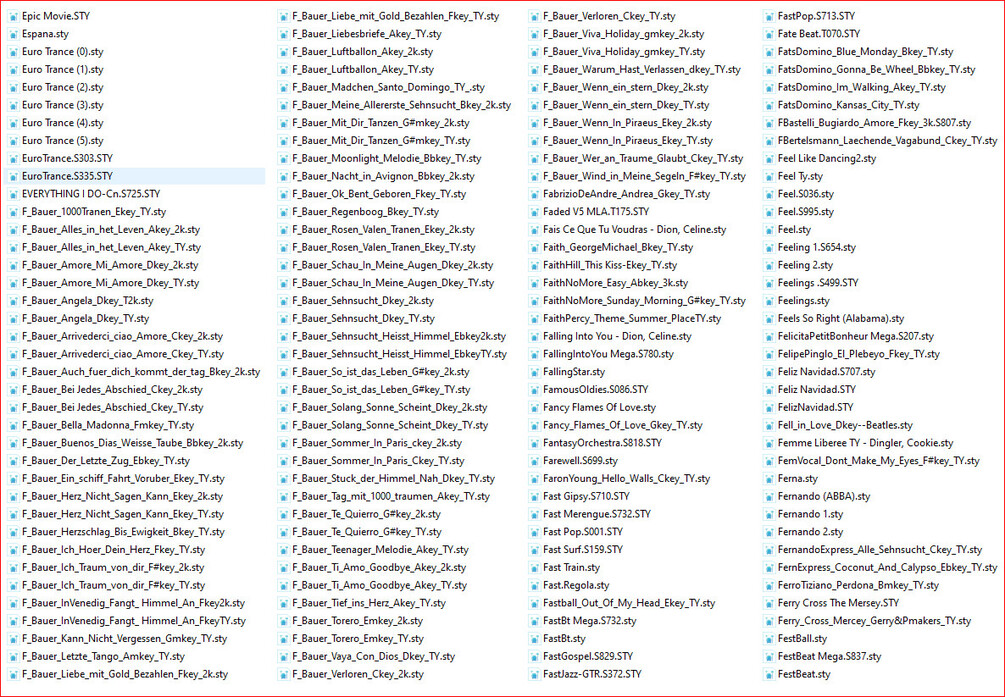
Task: Select F_Bauer_Tief_ins_Herz_Akey_TY.sty
Action: tap(369, 603)
